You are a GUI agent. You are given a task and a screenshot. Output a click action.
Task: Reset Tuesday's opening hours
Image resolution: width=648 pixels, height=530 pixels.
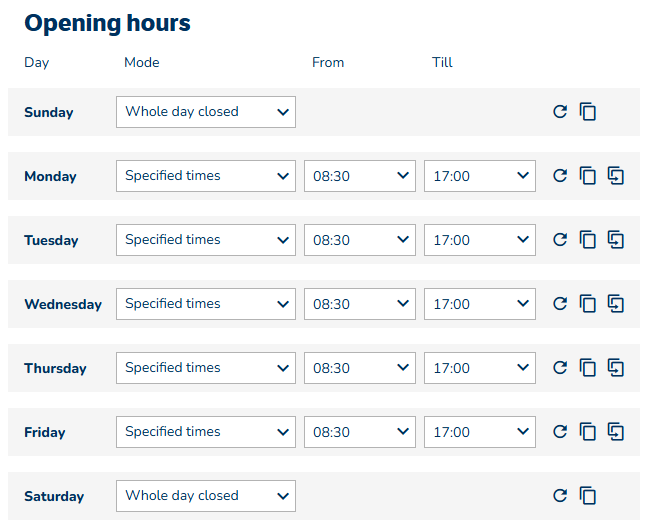click(560, 240)
